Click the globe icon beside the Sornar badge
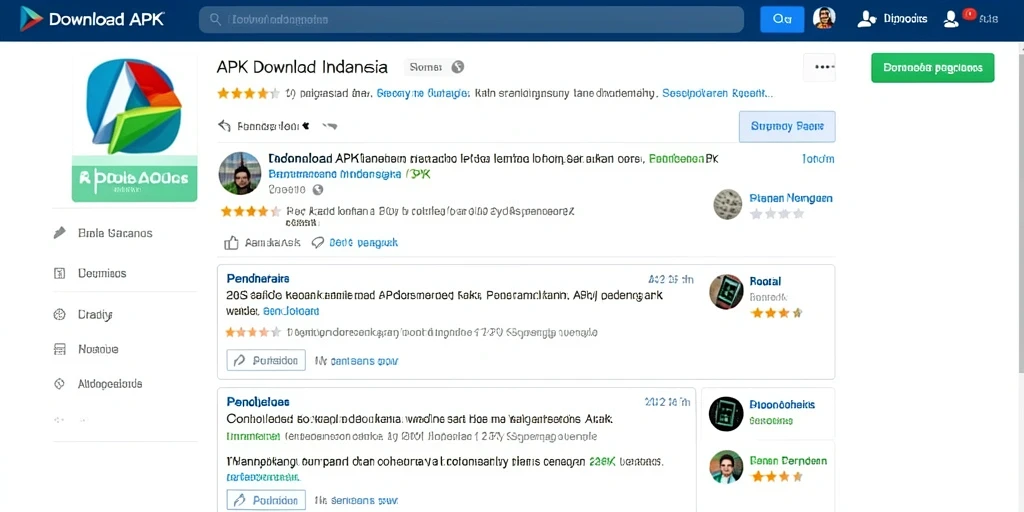This screenshot has height=512, width=1024. click(458, 67)
